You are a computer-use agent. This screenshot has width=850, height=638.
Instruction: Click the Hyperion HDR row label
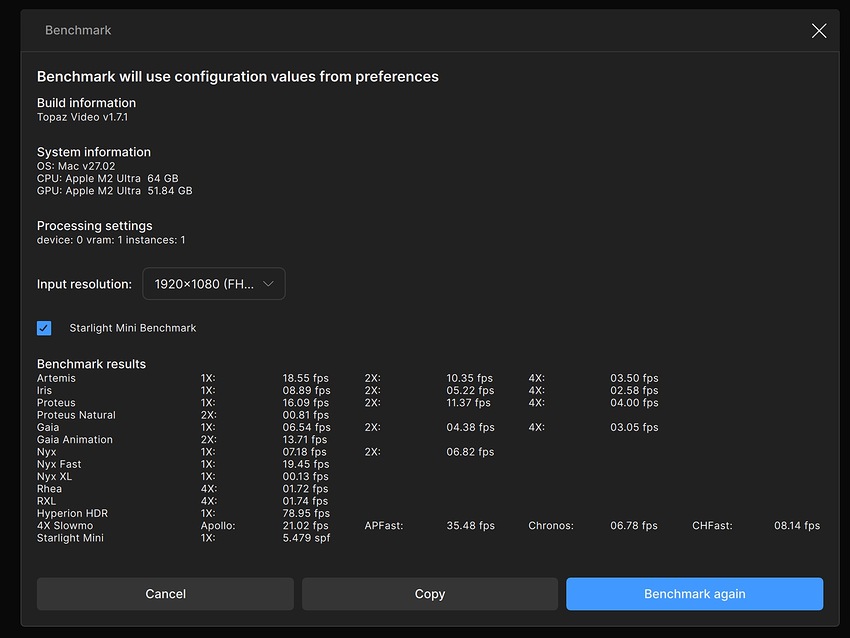73,513
